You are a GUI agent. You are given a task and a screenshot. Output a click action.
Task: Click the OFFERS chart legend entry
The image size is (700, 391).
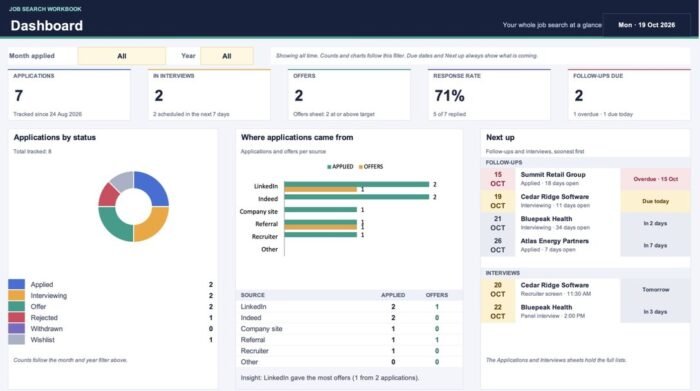tap(371, 166)
